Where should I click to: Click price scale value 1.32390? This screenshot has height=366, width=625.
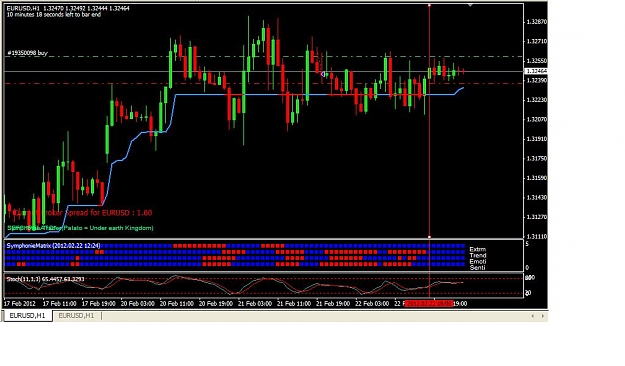pos(537,81)
